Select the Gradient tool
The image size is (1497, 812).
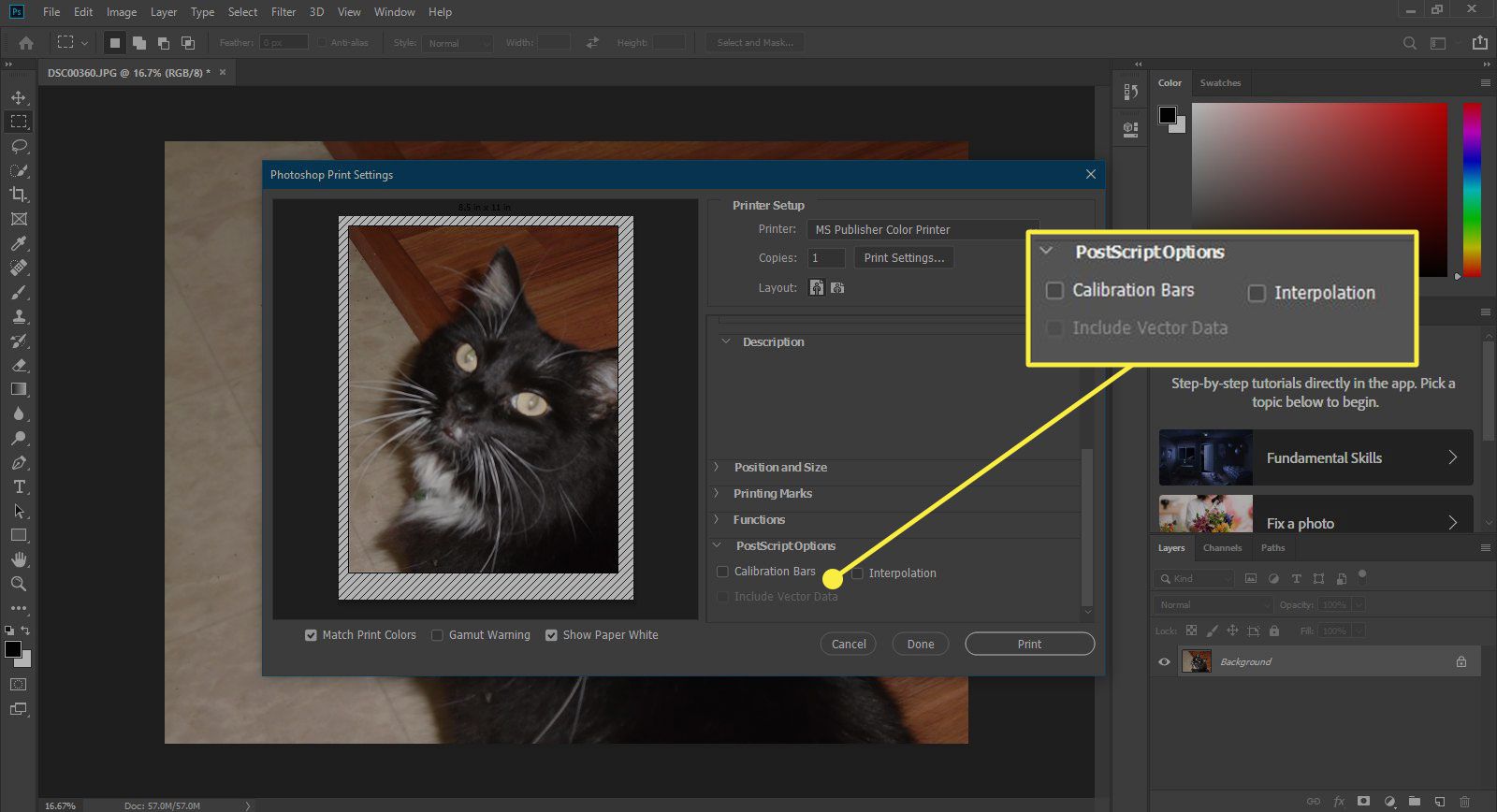(19, 389)
